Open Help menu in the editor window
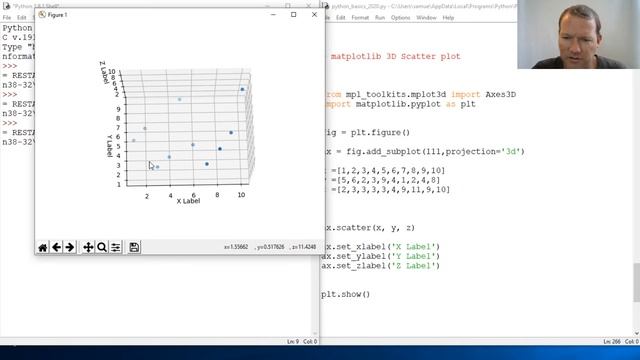640x360 pixels. coord(448,18)
